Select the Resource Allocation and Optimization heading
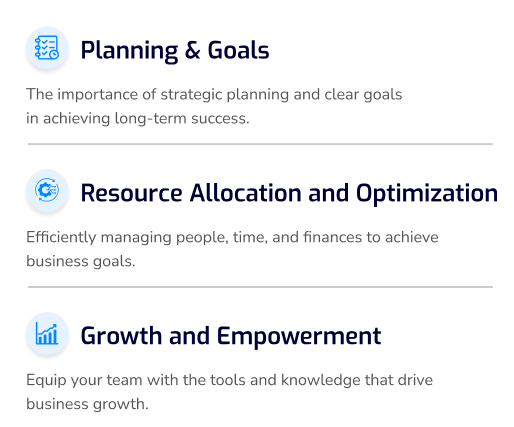The width and height of the screenshot is (514, 427). pos(289,193)
